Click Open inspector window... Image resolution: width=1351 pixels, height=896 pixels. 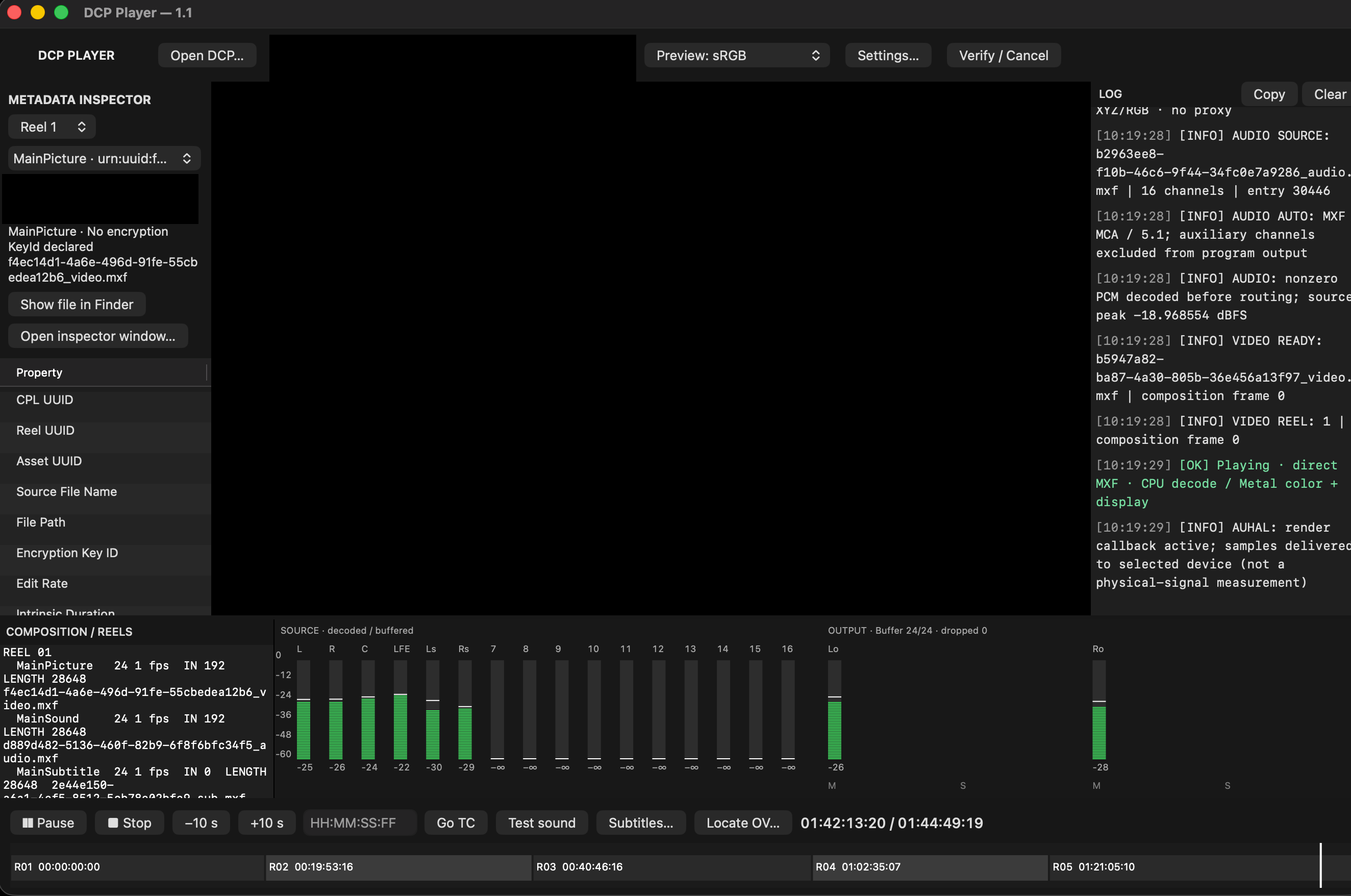(97, 336)
